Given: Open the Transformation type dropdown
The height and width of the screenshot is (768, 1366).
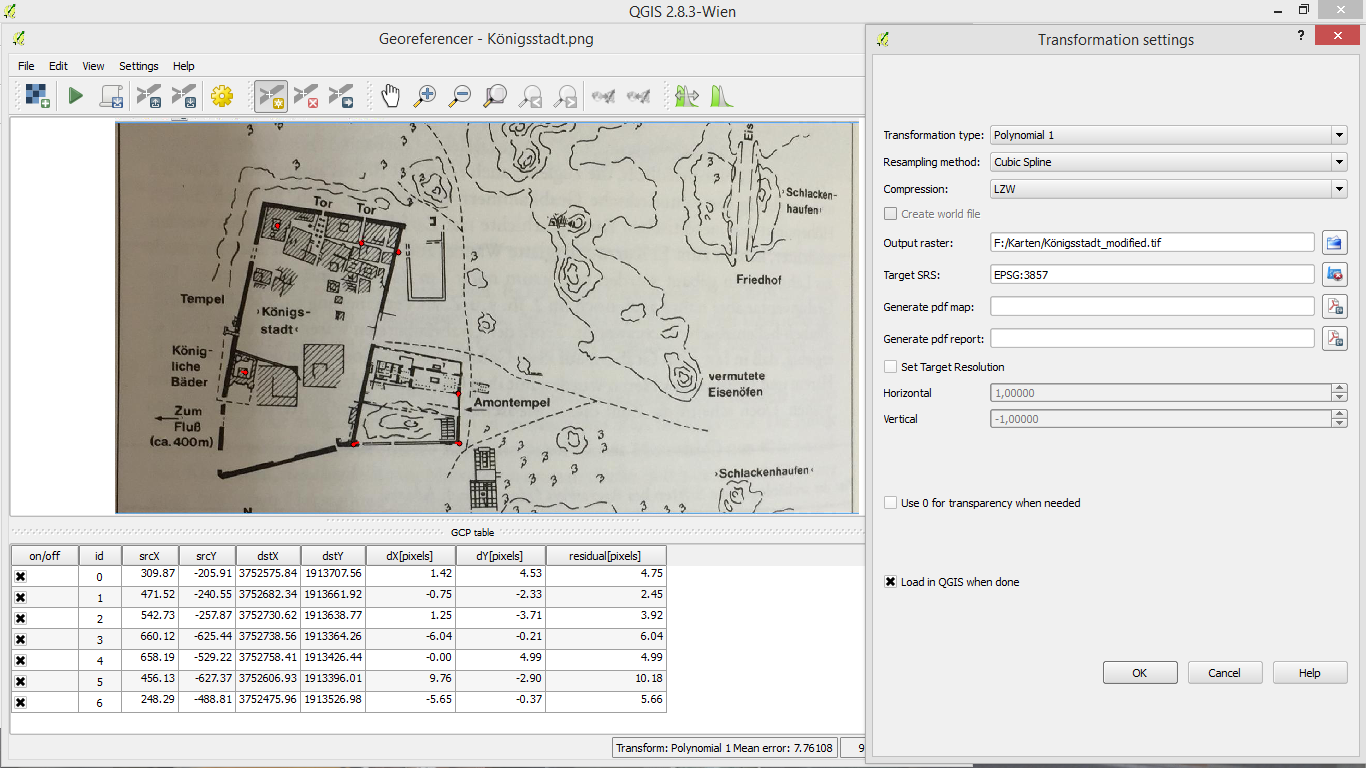Looking at the screenshot, I should coord(1169,135).
